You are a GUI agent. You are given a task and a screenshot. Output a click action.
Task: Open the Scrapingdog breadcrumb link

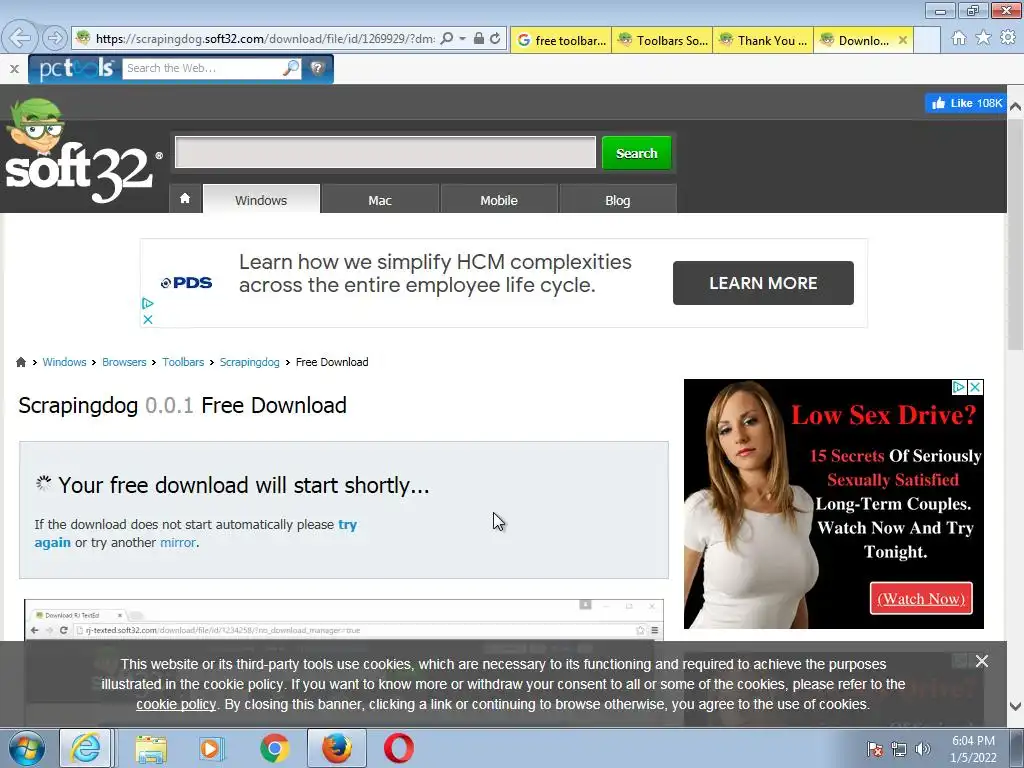click(249, 362)
